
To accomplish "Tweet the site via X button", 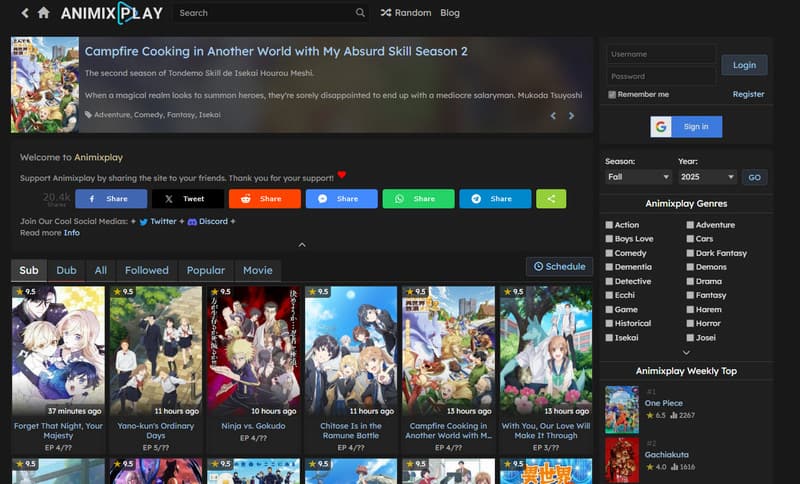I will click(188, 199).
